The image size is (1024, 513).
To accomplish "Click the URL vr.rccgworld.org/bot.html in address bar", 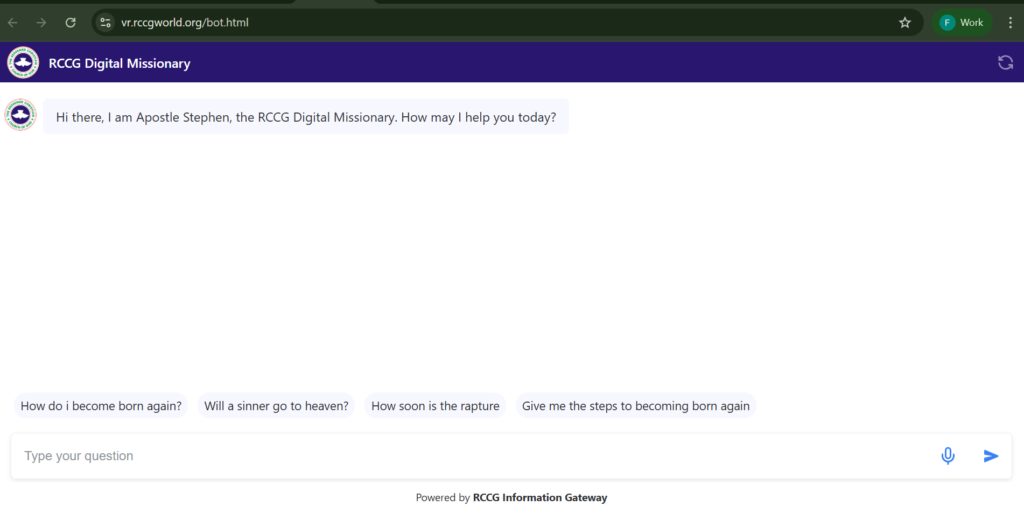I will click(185, 22).
